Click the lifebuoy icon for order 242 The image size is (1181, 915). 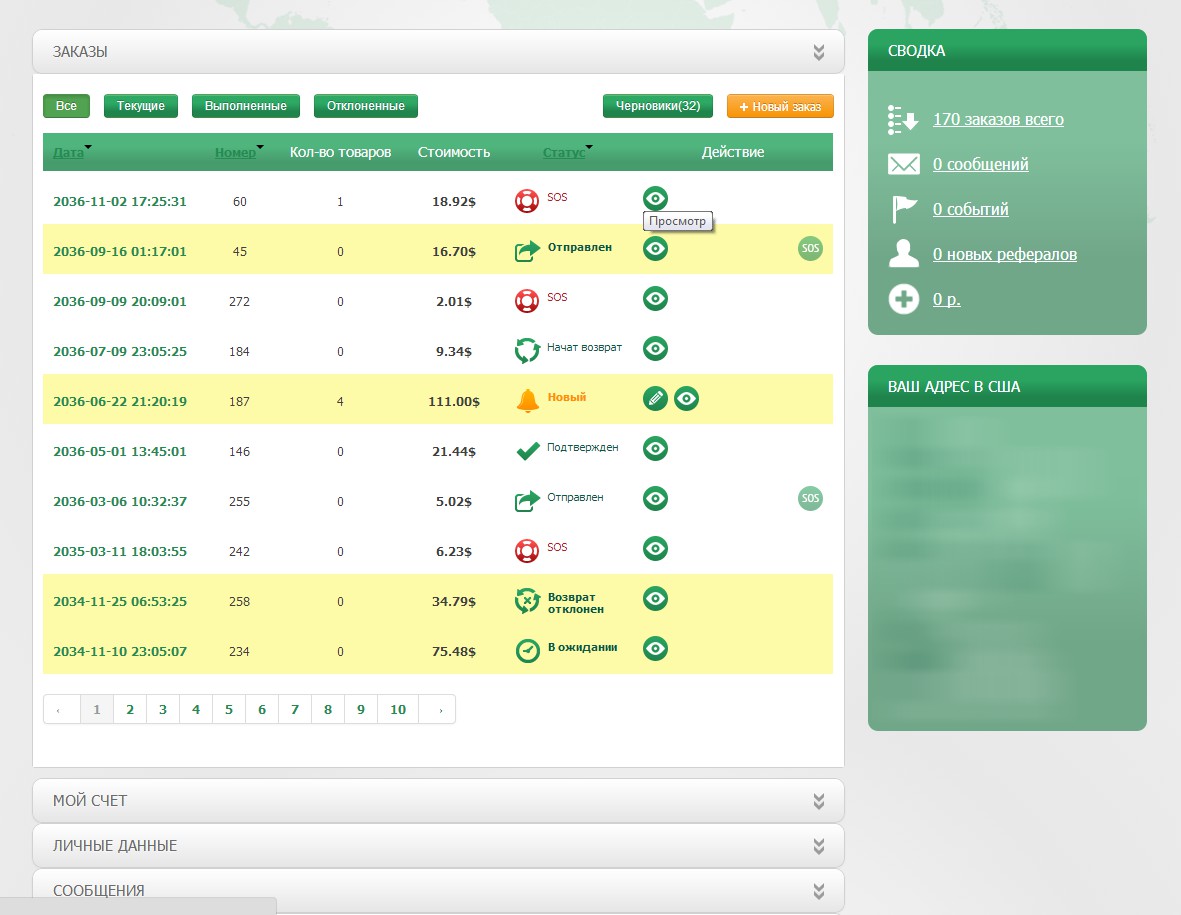click(526, 551)
